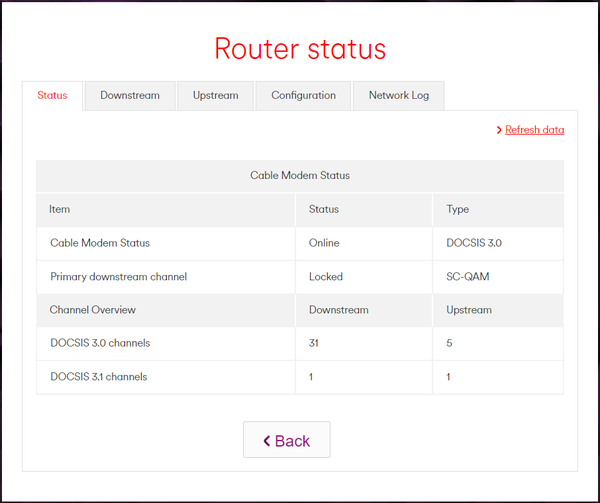Click the Locked status value
Viewport: 600px width, 503px height.
(x=326, y=277)
